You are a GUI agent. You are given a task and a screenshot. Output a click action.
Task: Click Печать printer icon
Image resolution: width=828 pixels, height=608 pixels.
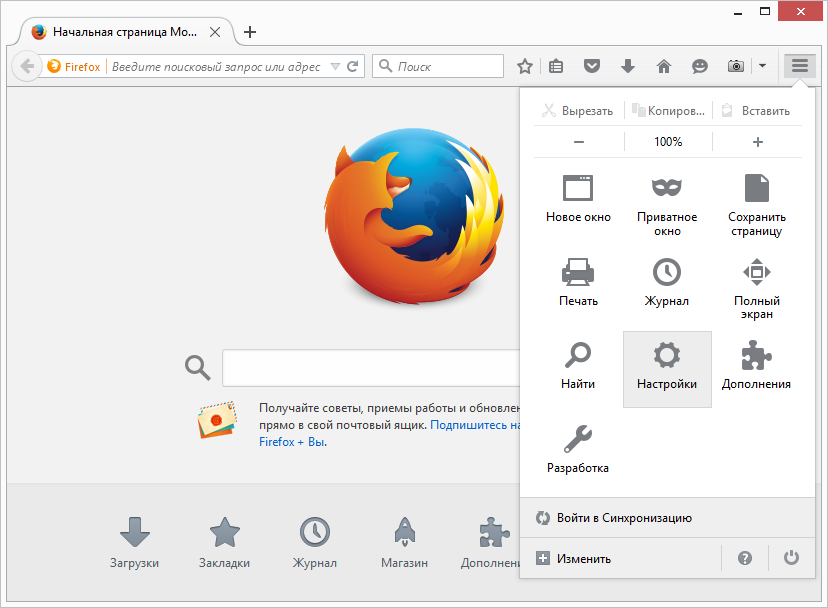tap(578, 280)
